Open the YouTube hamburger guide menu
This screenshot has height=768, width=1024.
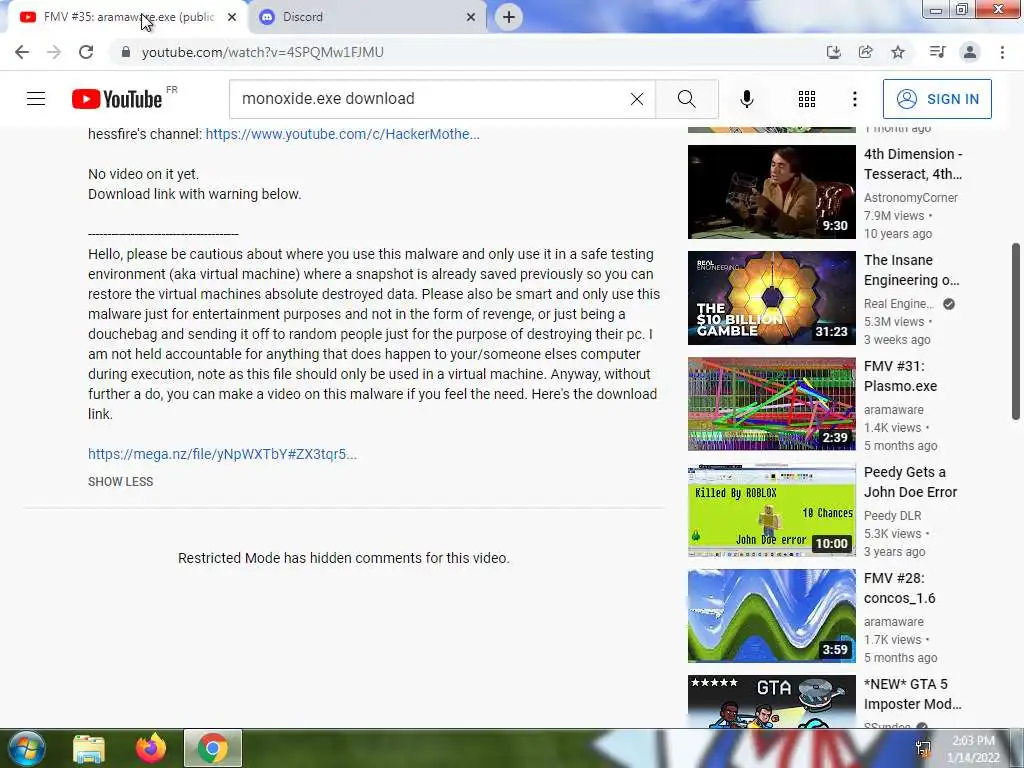(36, 99)
